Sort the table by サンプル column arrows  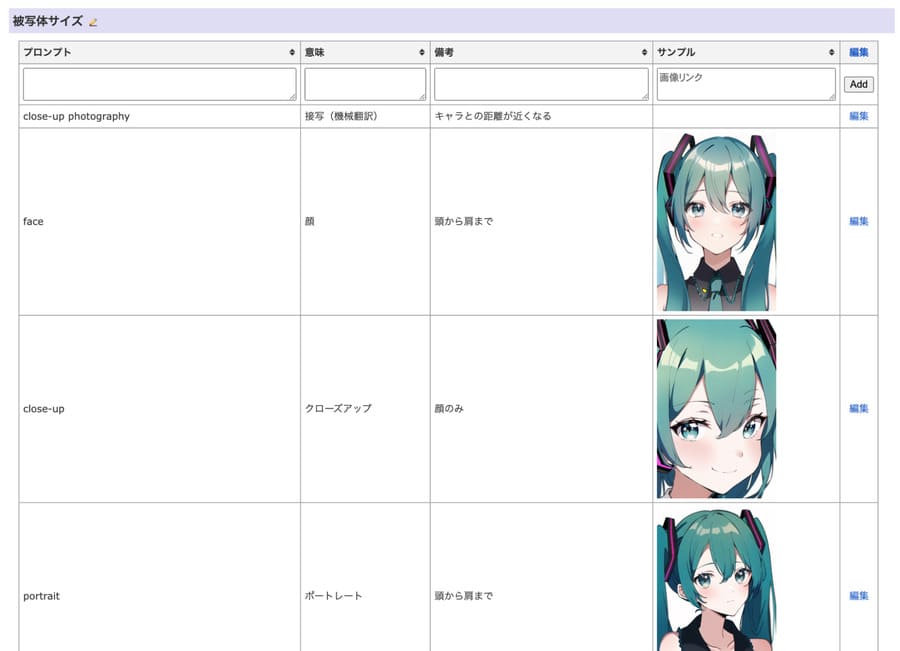(831, 52)
